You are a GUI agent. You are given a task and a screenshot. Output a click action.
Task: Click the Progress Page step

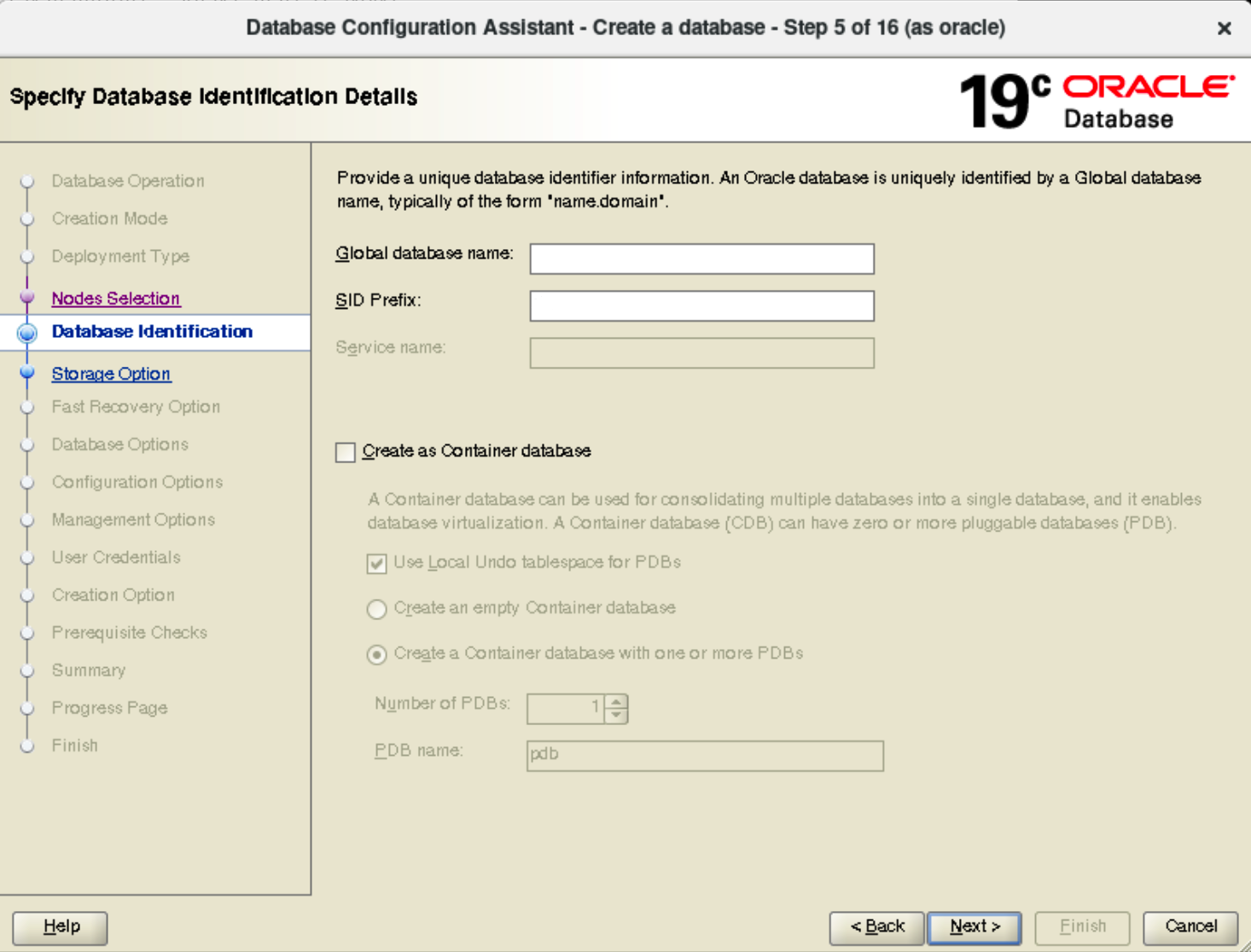point(109,708)
